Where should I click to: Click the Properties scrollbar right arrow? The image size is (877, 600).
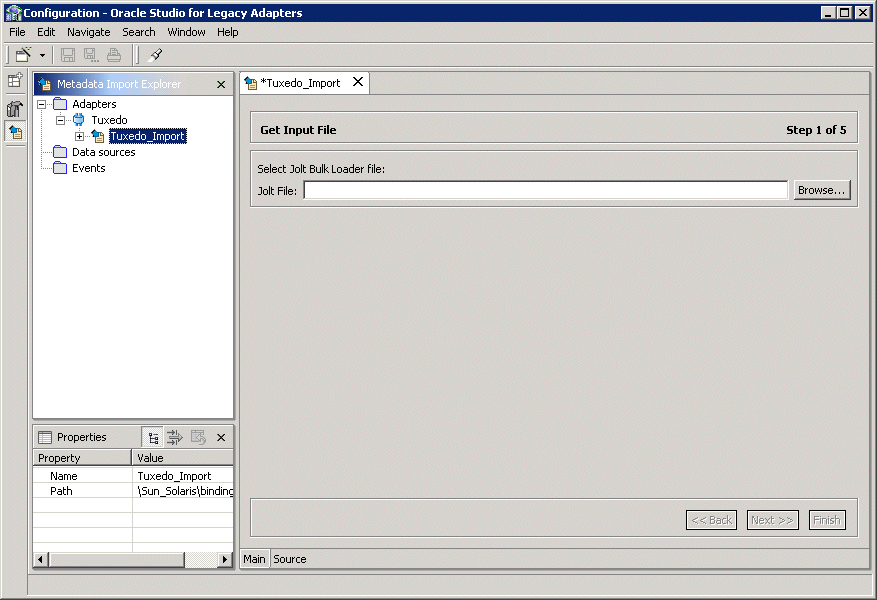pyautogui.click(x=225, y=559)
